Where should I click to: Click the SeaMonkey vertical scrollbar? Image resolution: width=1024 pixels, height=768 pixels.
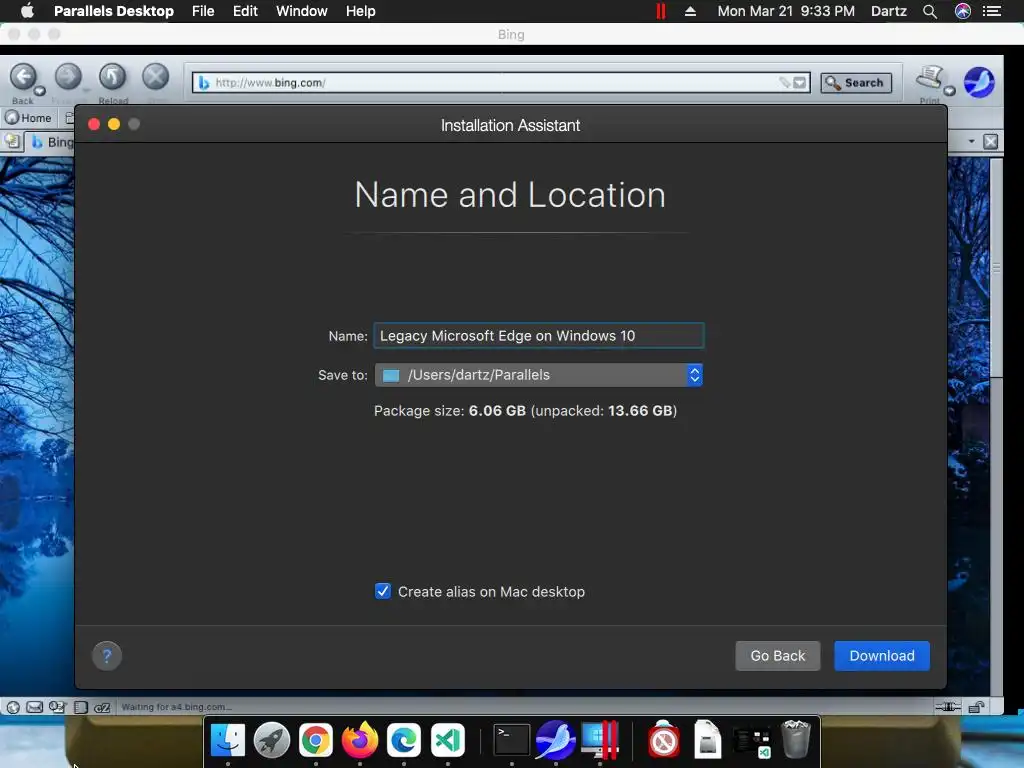(997, 268)
